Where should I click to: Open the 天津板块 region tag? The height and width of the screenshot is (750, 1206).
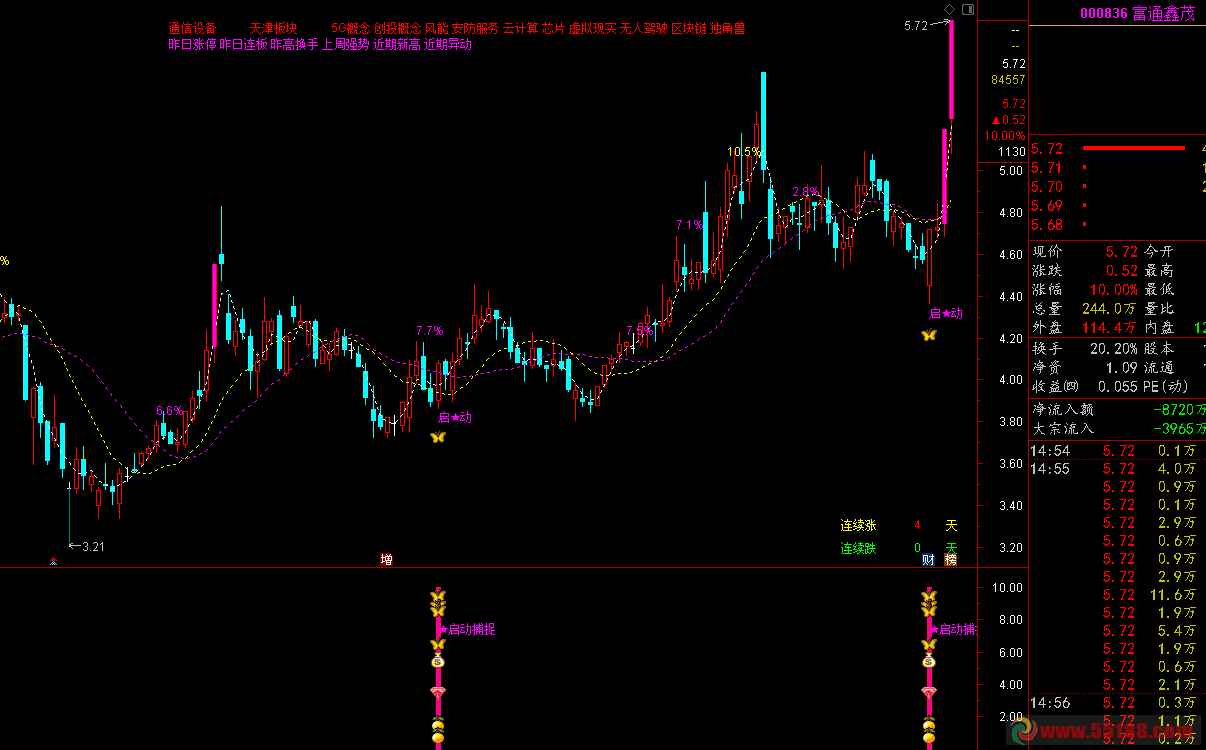click(x=274, y=29)
